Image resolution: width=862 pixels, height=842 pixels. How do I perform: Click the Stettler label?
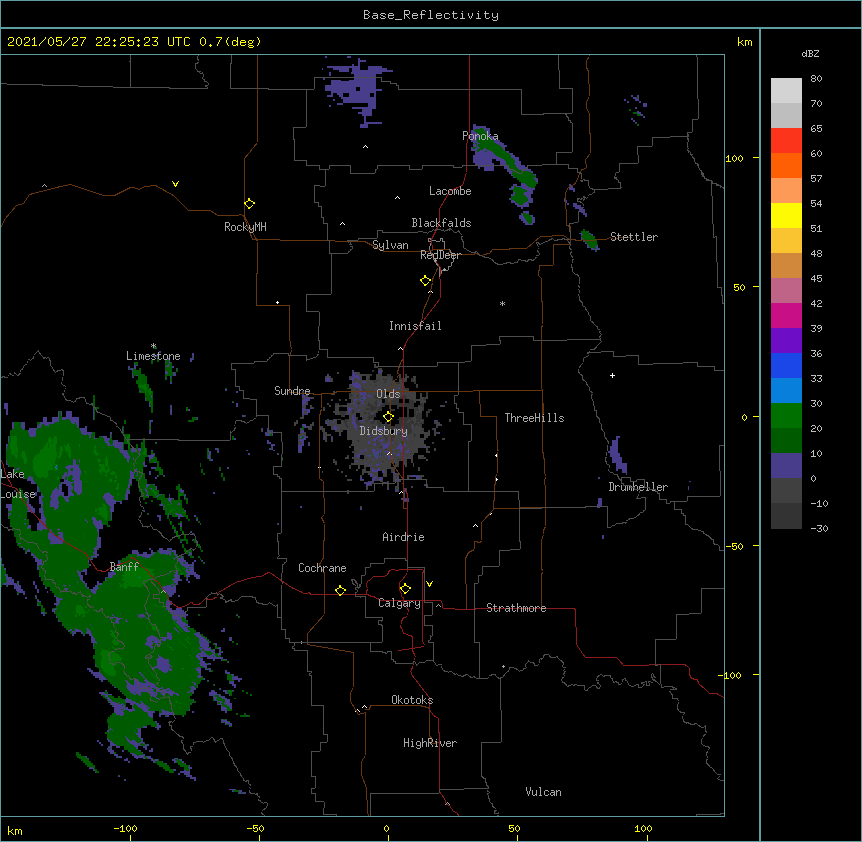coord(634,237)
